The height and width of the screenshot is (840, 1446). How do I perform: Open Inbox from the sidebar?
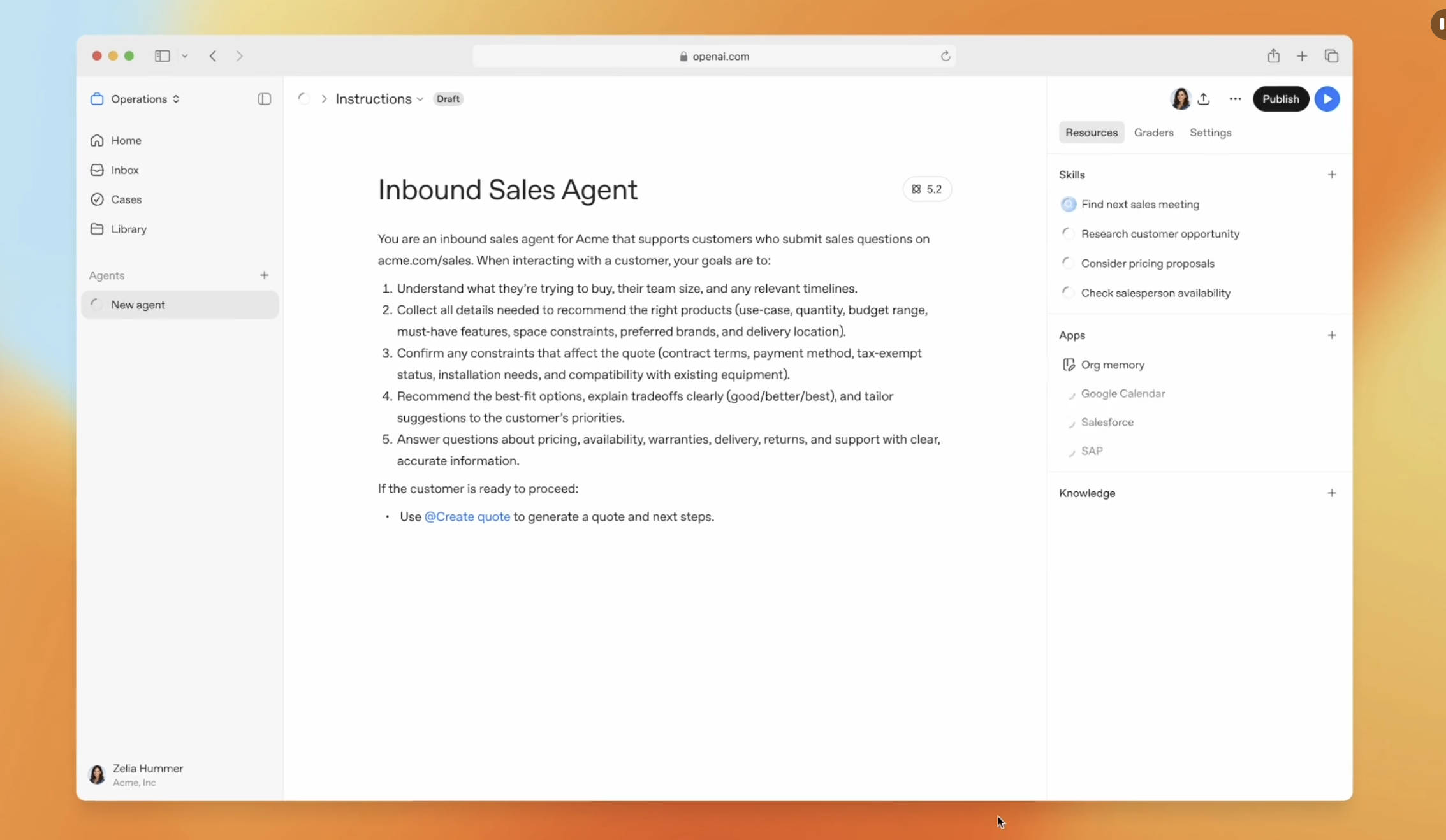pyautogui.click(x=124, y=170)
